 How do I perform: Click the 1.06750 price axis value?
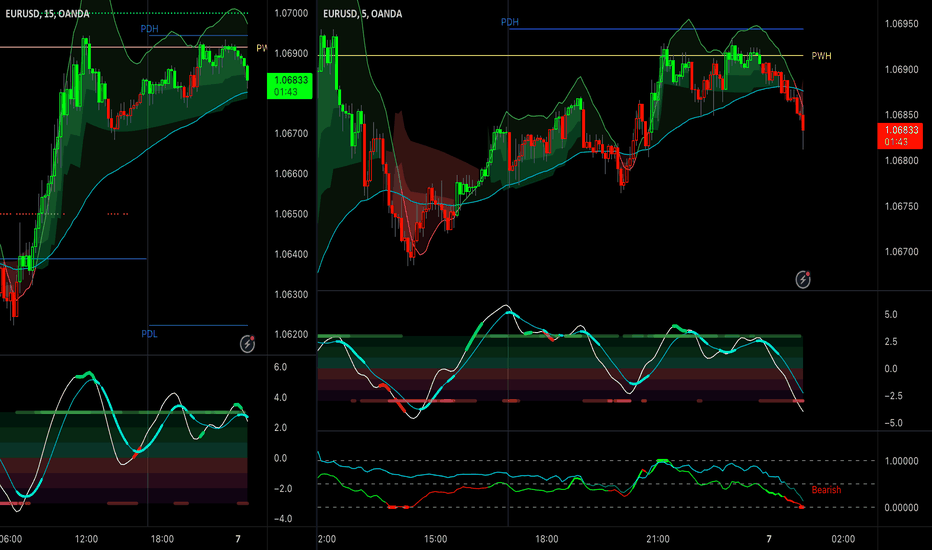pos(902,206)
